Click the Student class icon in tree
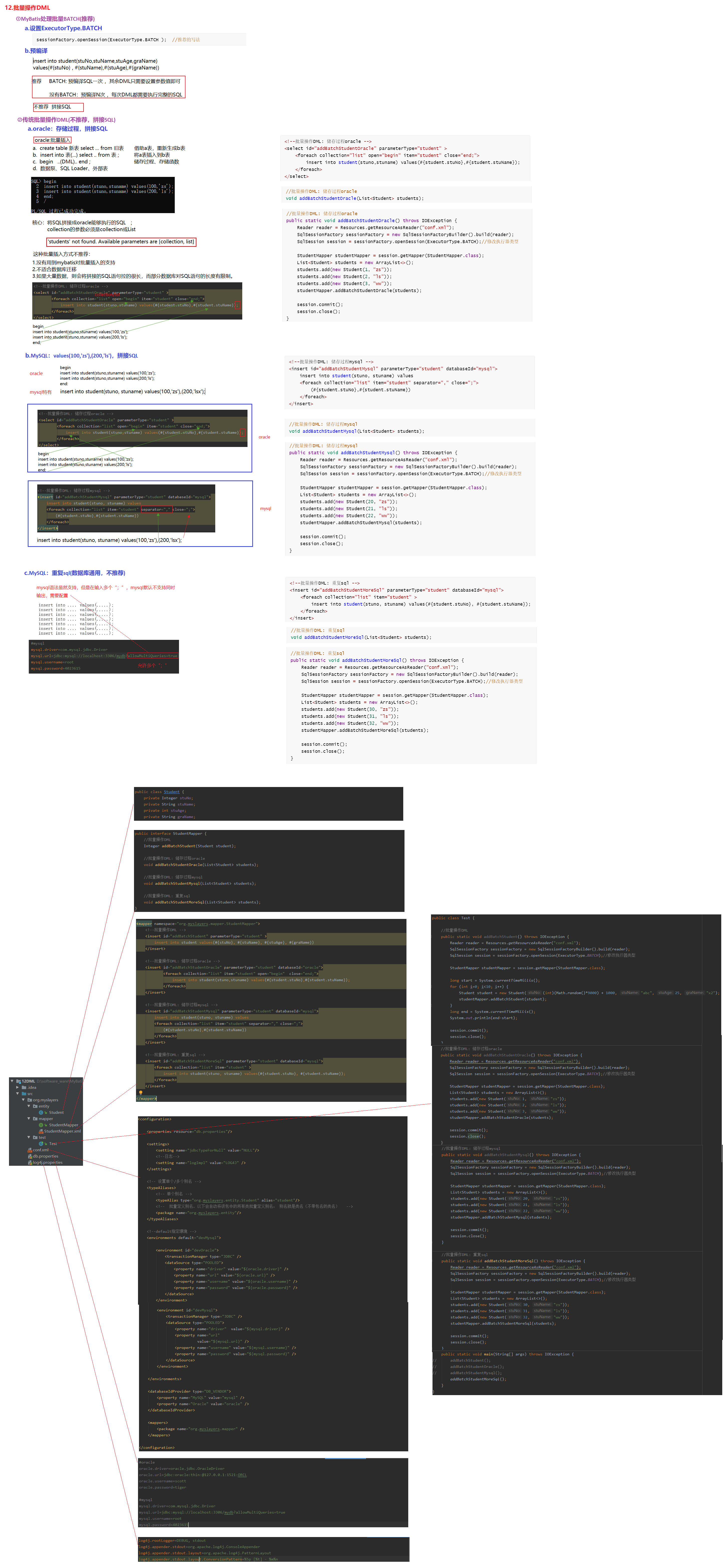The image size is (728, 1568). pyautogui.click(x=41, y=1113)
